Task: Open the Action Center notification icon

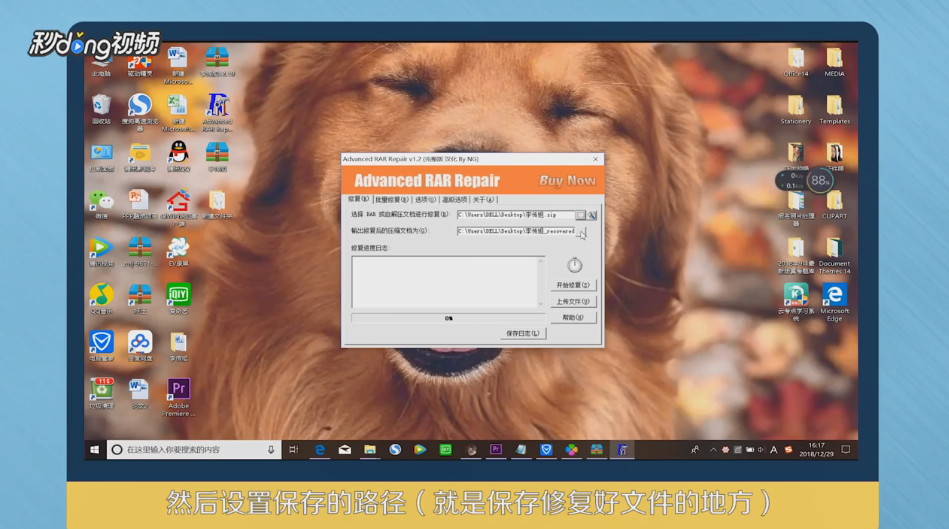Action: pyautogui.click(x=846, y=450)
